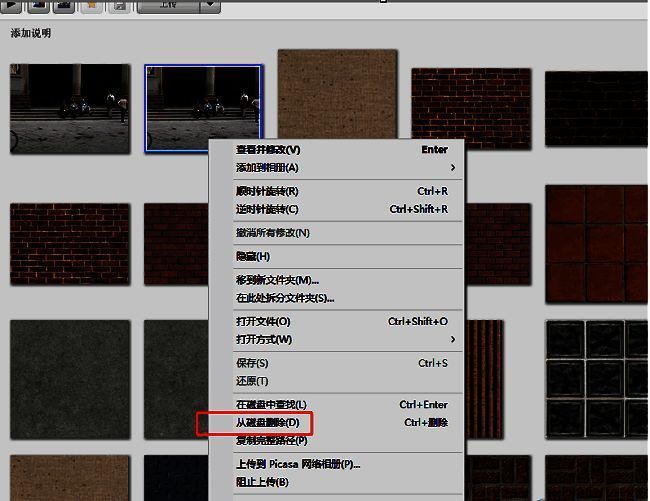Click the movie clapper icon in the toolbar
The height and width of the screenshot is (501, 650).
tap(64, 5)
